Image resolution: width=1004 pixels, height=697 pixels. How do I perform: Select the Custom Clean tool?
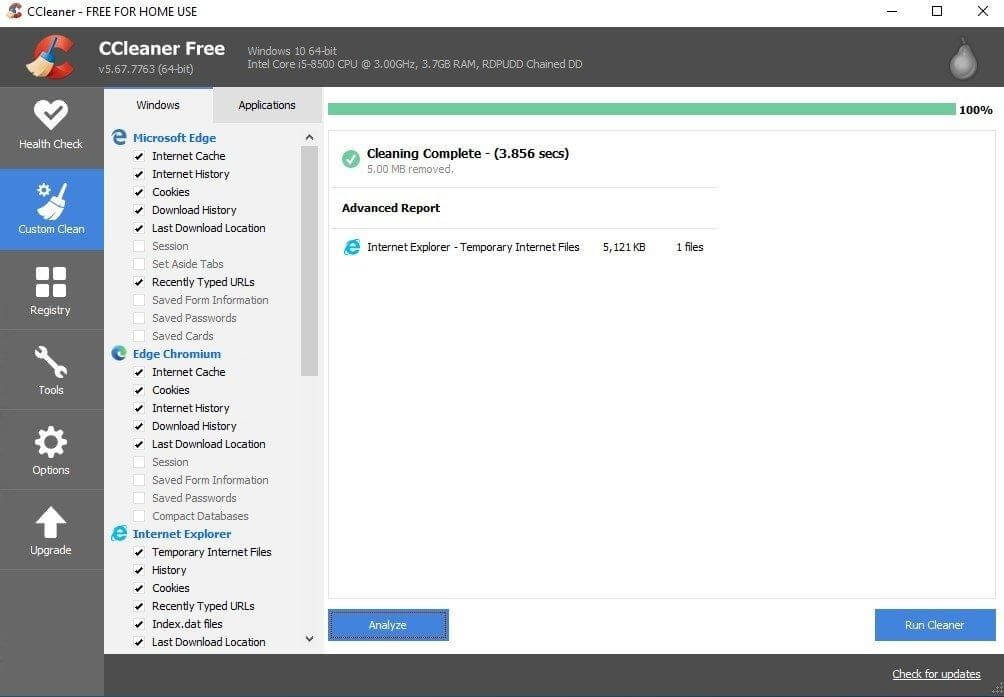50,208
